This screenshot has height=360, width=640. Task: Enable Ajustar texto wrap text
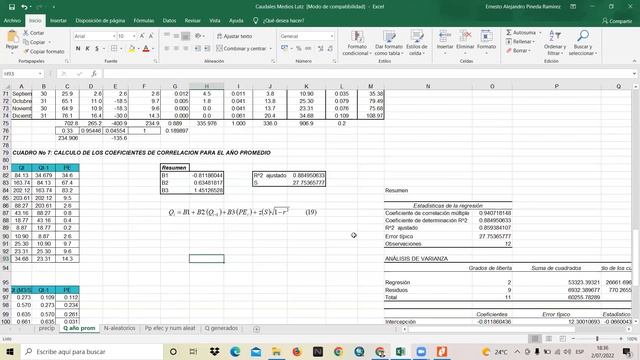[234, 36]
